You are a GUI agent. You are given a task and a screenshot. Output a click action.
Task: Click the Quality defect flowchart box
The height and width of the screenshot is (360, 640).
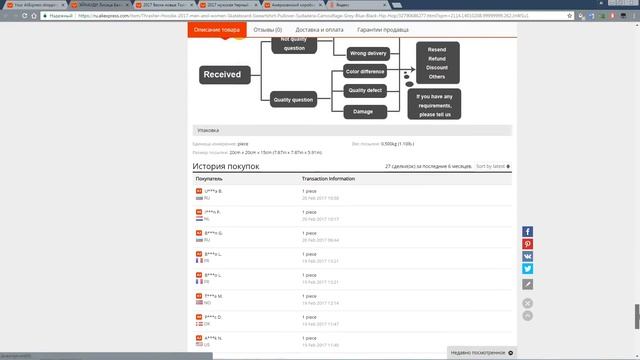coord(365,91)
